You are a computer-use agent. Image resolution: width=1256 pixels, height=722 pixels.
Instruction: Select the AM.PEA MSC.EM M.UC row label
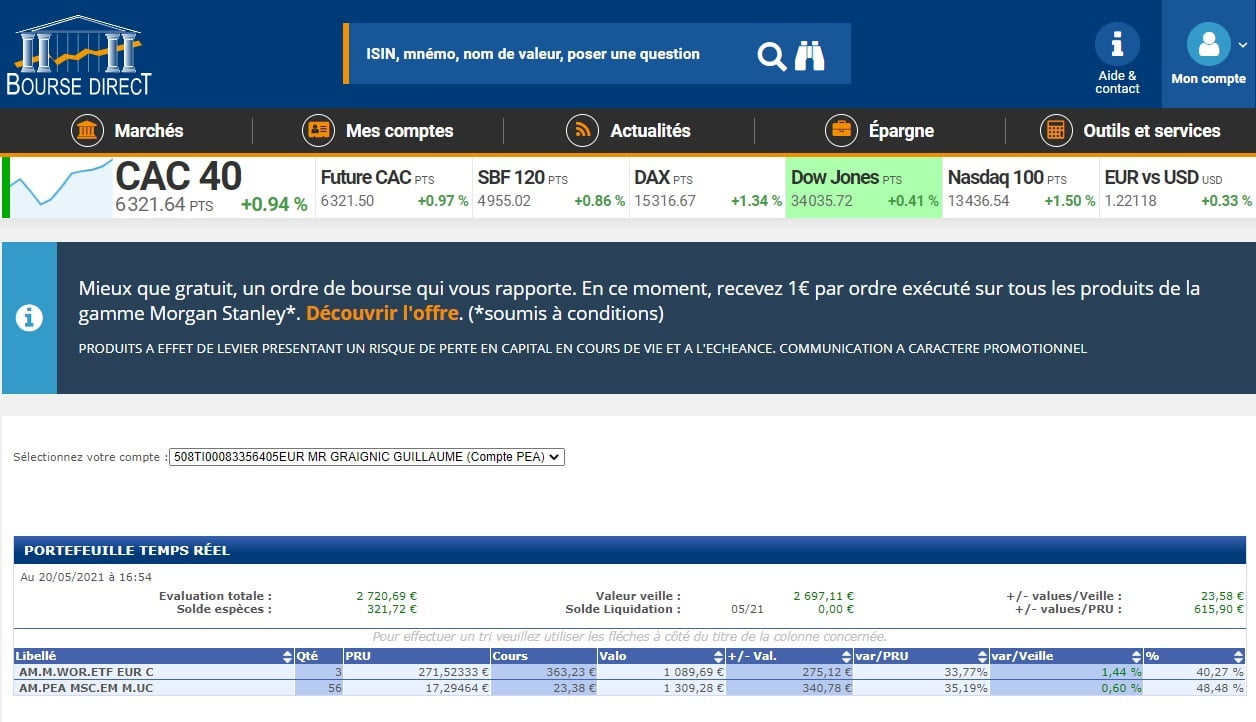[84, 688]
